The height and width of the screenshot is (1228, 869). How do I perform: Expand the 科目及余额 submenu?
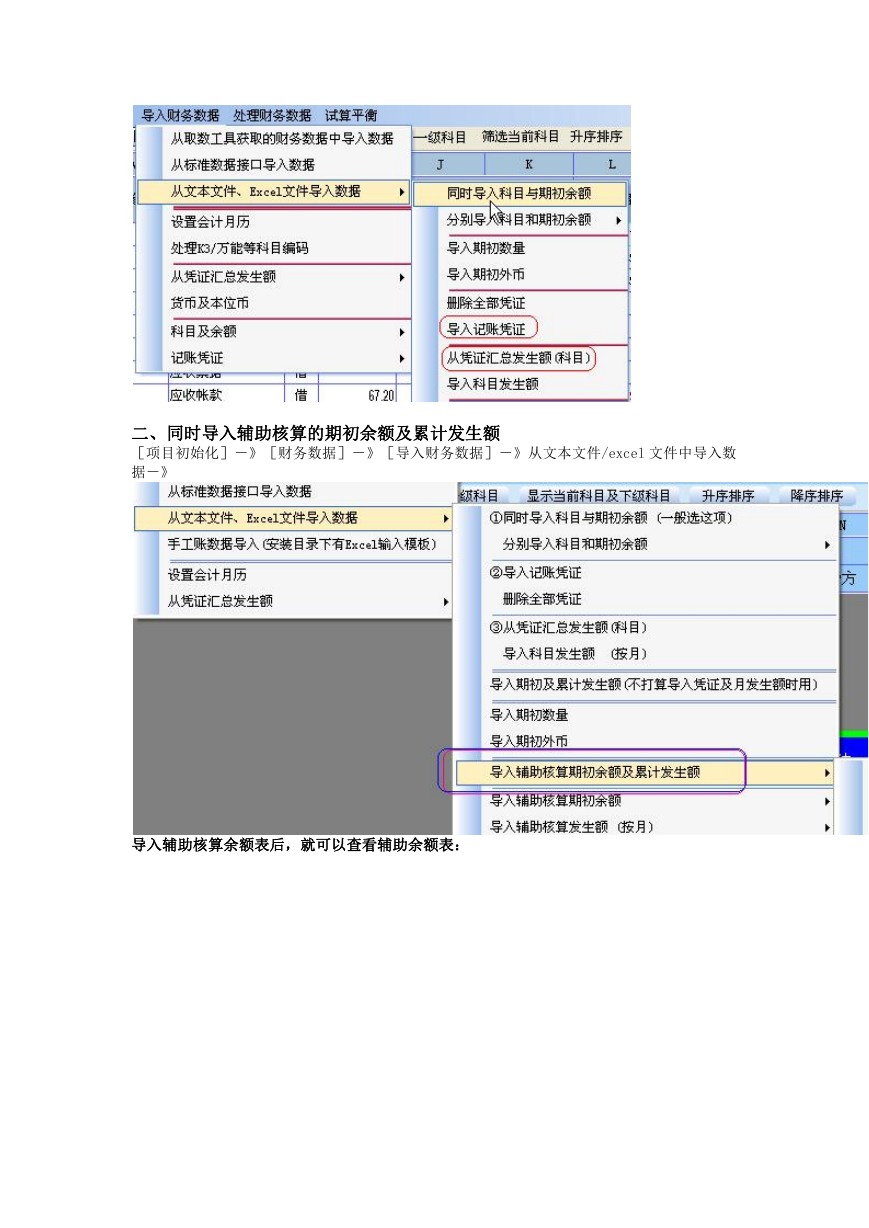tap(273, 331)
